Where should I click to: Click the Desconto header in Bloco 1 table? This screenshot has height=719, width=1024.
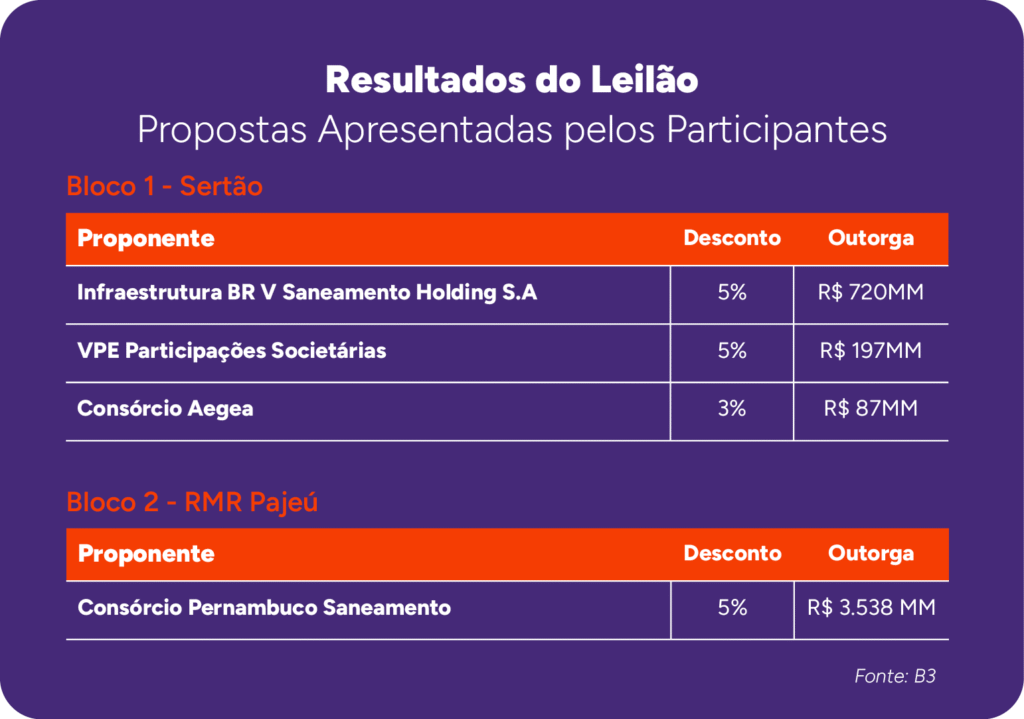[732, 239]
